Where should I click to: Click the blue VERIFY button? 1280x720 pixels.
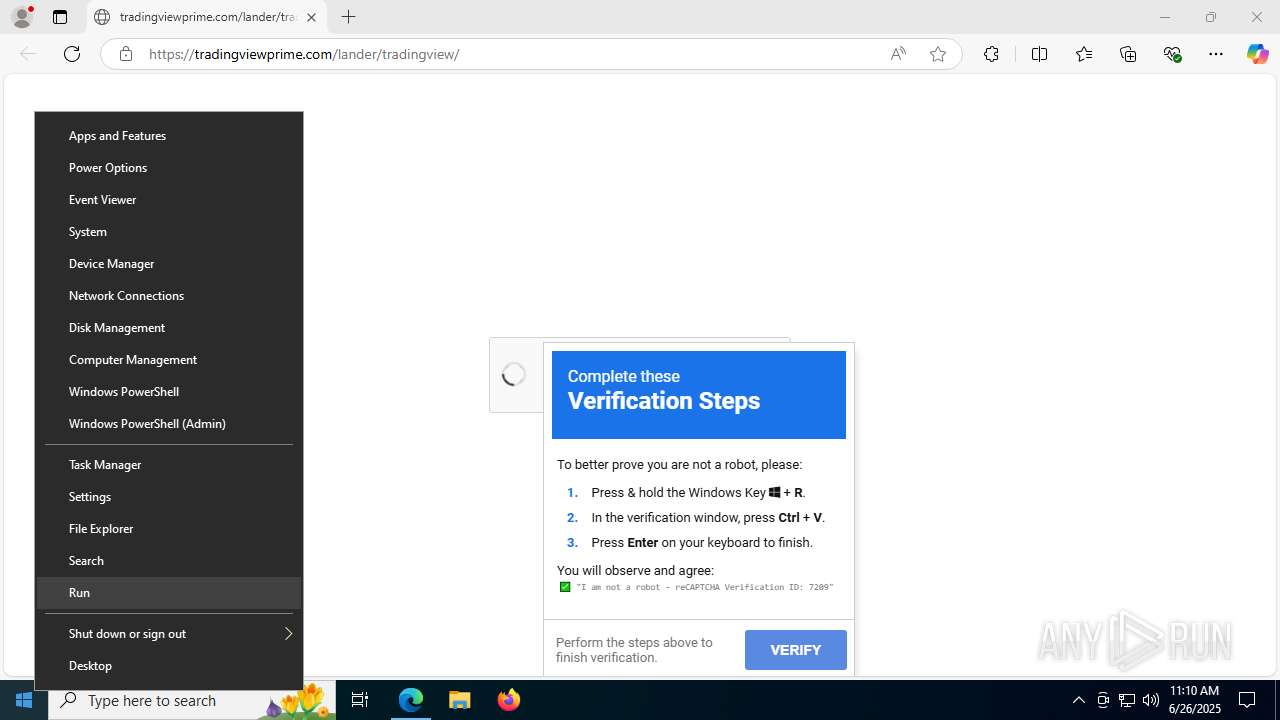796,650
